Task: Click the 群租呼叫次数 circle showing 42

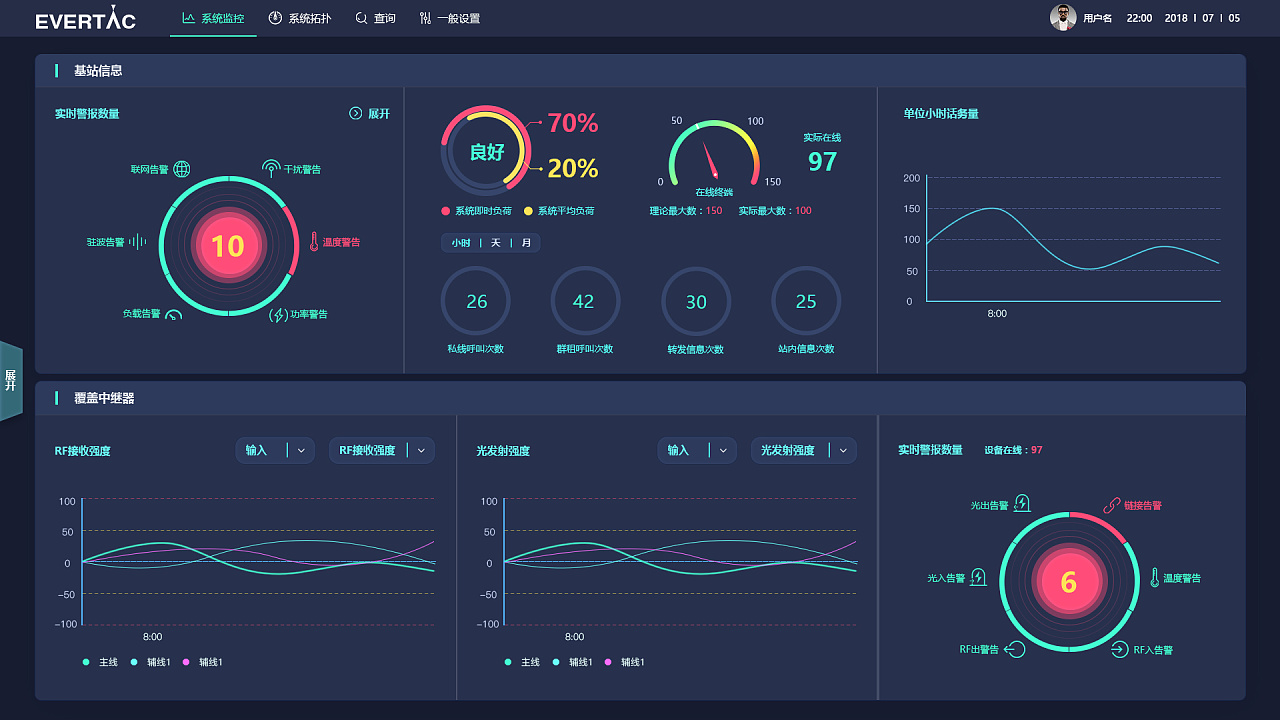Action: point(585,301)
